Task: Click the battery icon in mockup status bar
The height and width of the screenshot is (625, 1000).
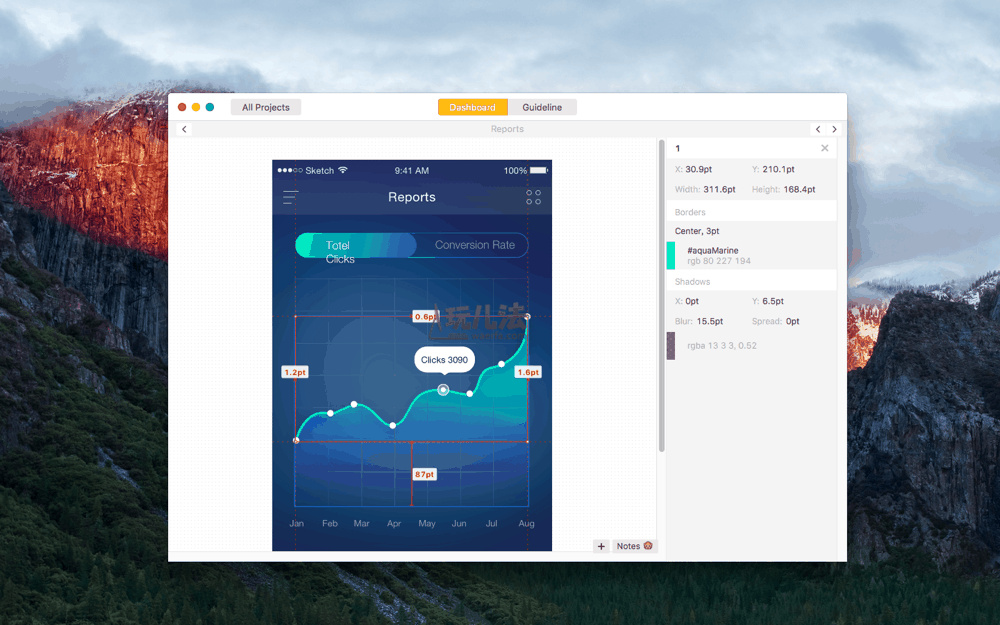Action: click(539, 170)
